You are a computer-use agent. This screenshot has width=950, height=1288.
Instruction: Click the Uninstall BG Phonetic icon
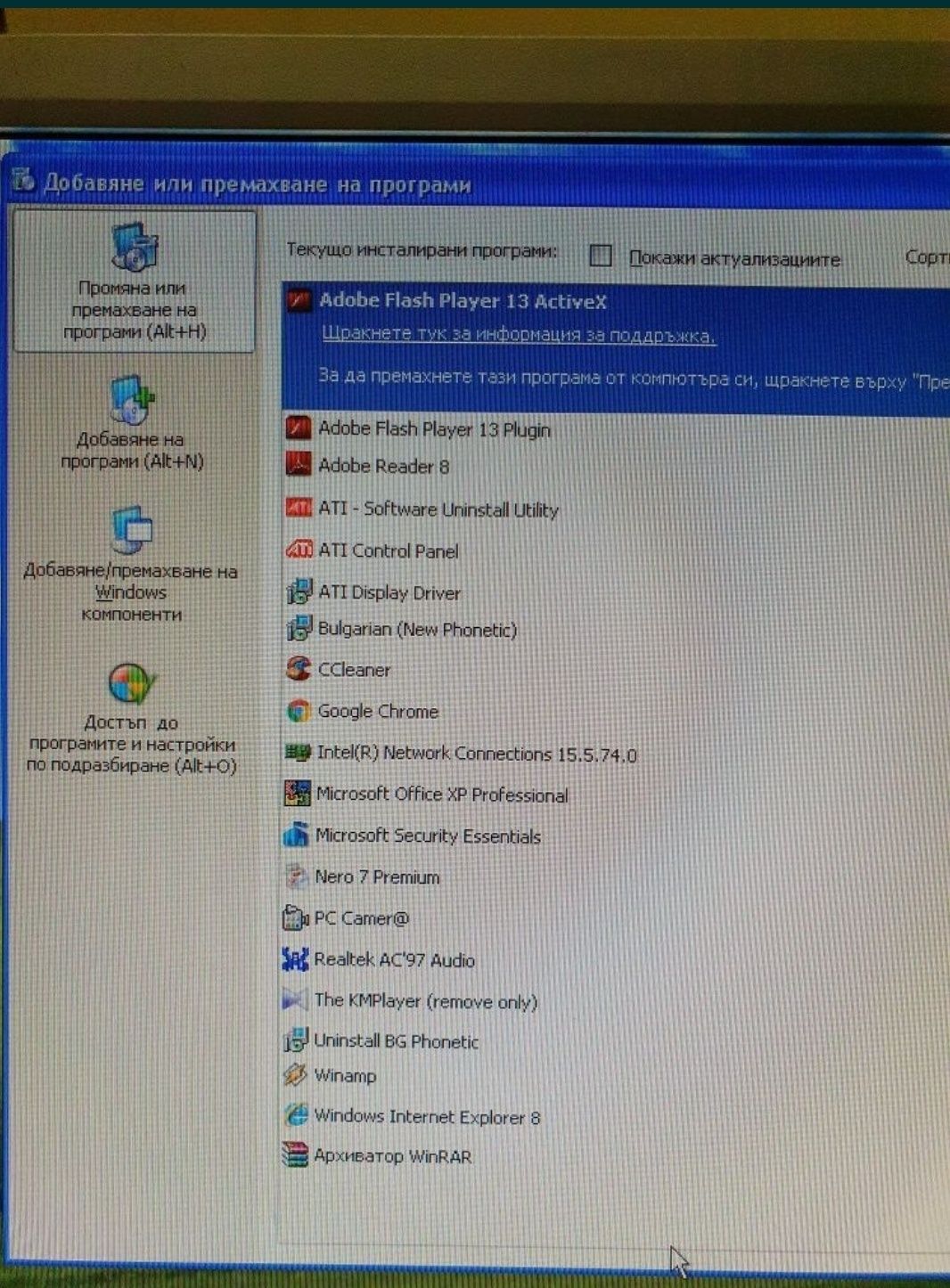pyautogui.click(x=295, y=1040)
